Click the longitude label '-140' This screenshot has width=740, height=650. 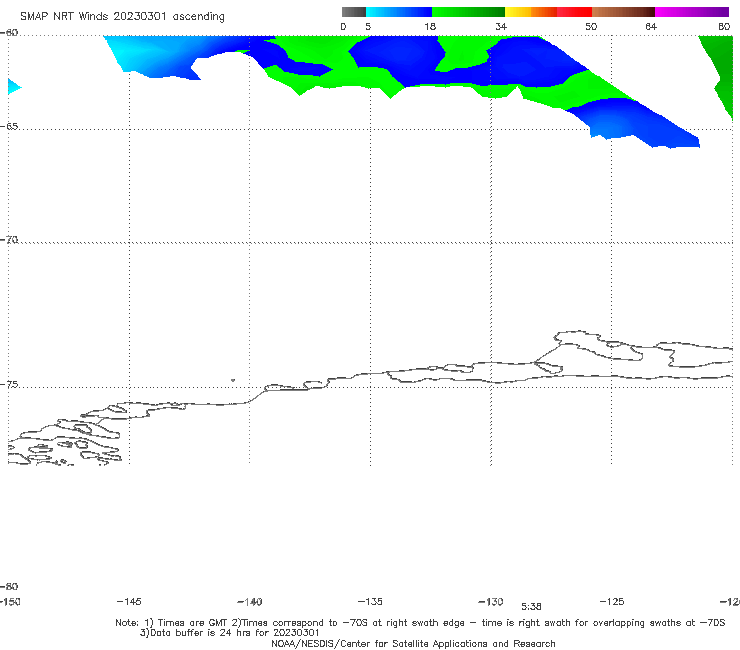click(x=250, y=601)
